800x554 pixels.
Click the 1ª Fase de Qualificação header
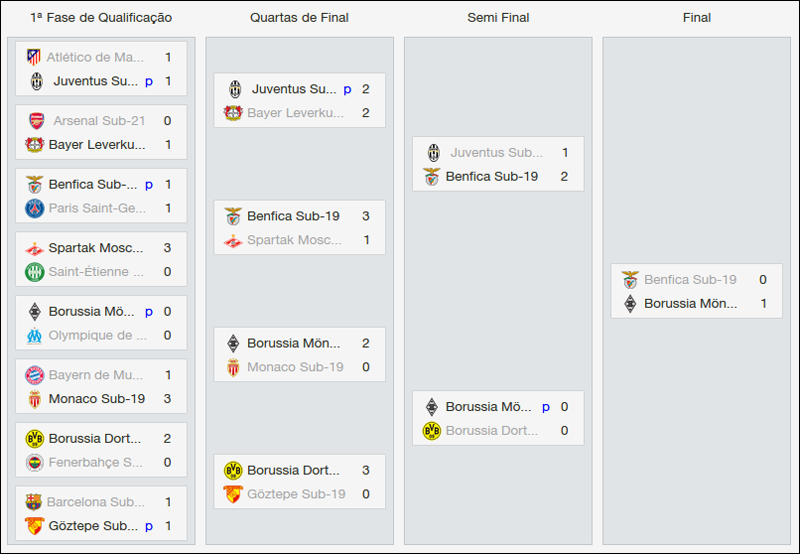pos(101,18)
